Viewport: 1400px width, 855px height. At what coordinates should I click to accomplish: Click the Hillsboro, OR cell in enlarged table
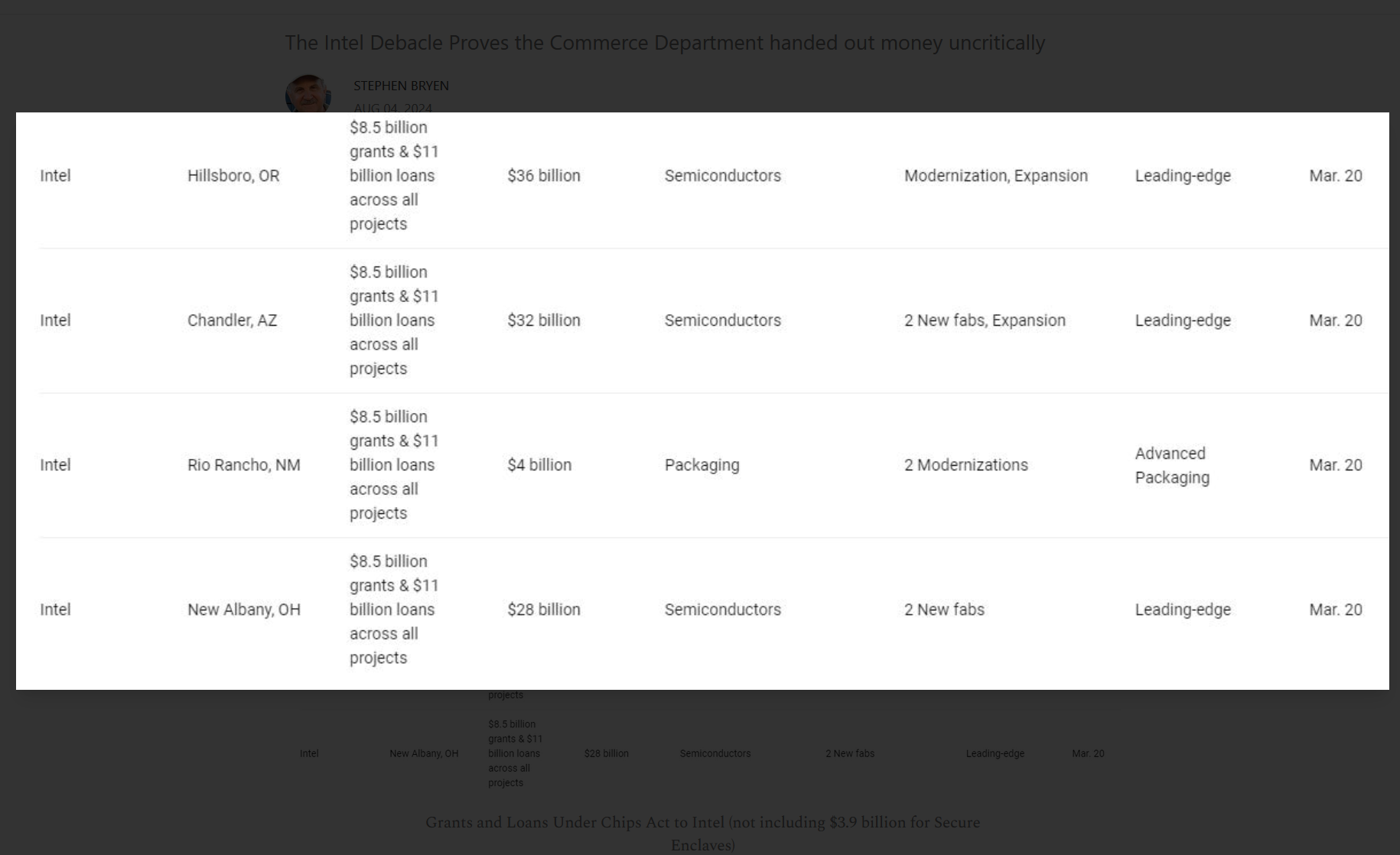[233, 176]
